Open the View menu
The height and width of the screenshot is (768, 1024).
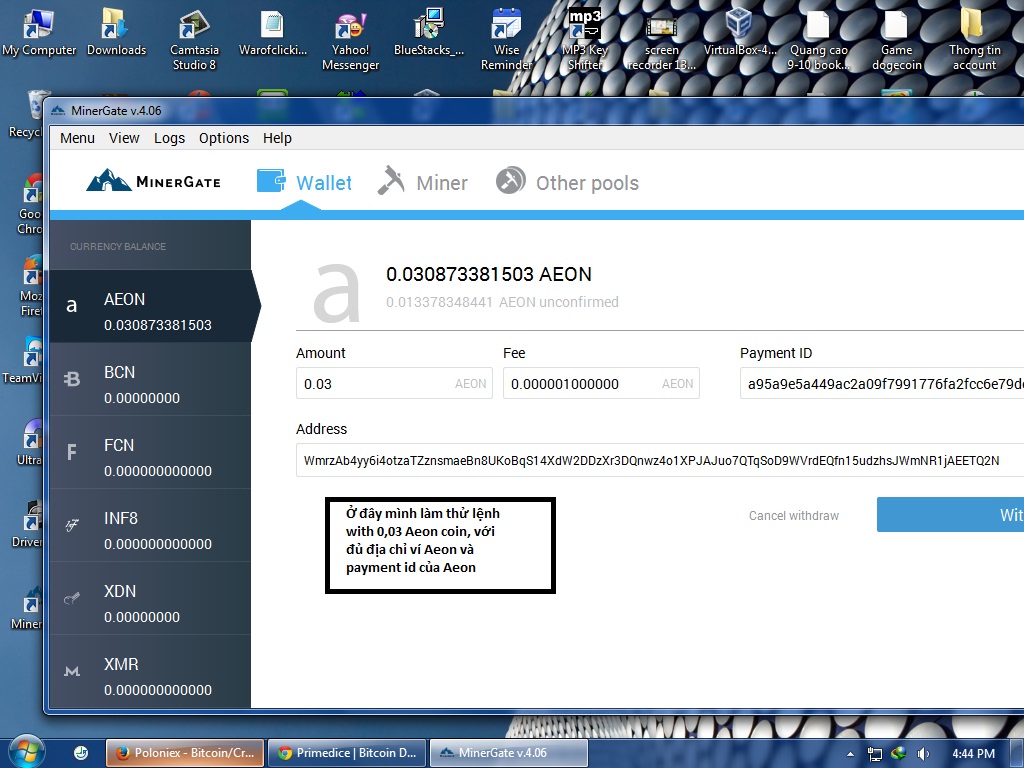(124, 138)
